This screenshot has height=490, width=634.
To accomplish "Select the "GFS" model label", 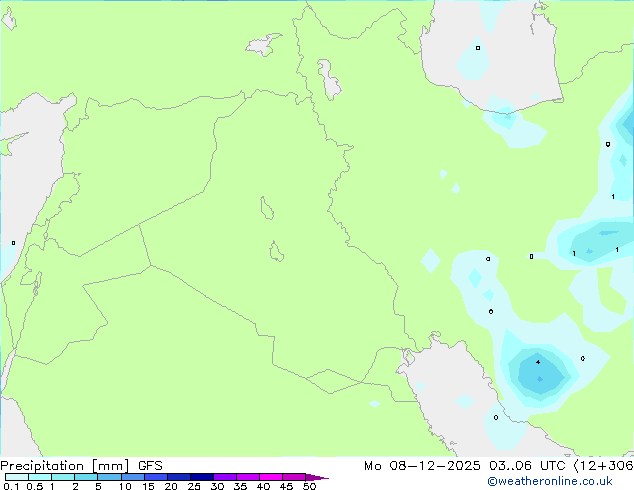I will coord(150,466).
